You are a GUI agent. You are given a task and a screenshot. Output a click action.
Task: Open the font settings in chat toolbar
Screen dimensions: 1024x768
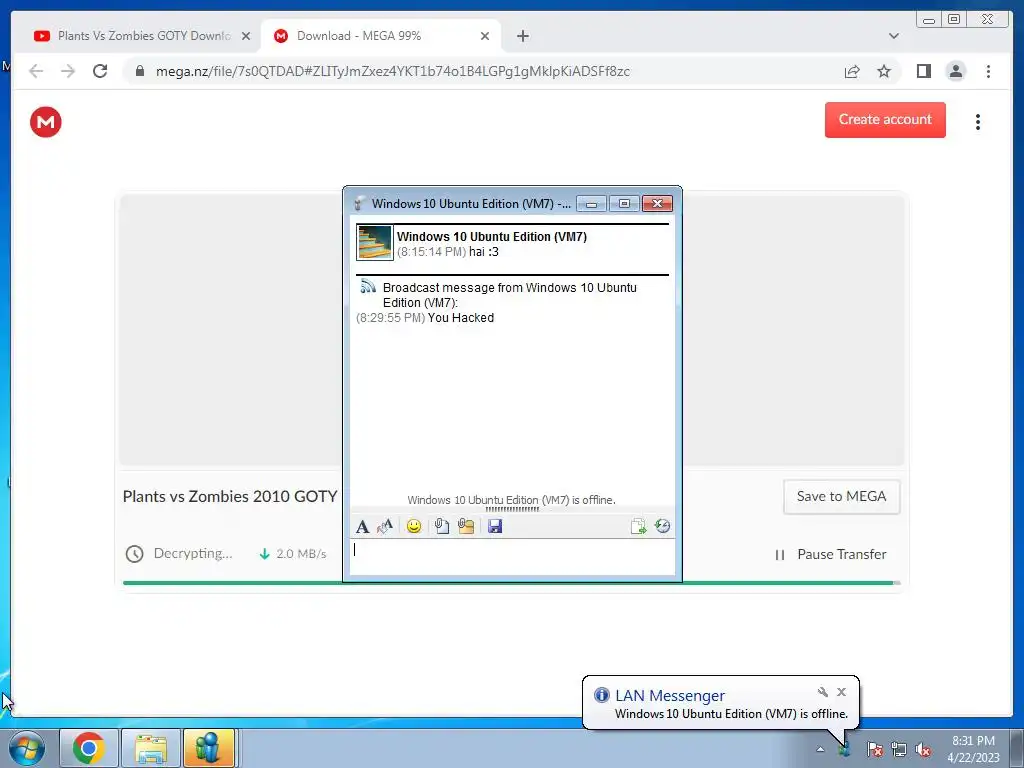click(362, 526)
